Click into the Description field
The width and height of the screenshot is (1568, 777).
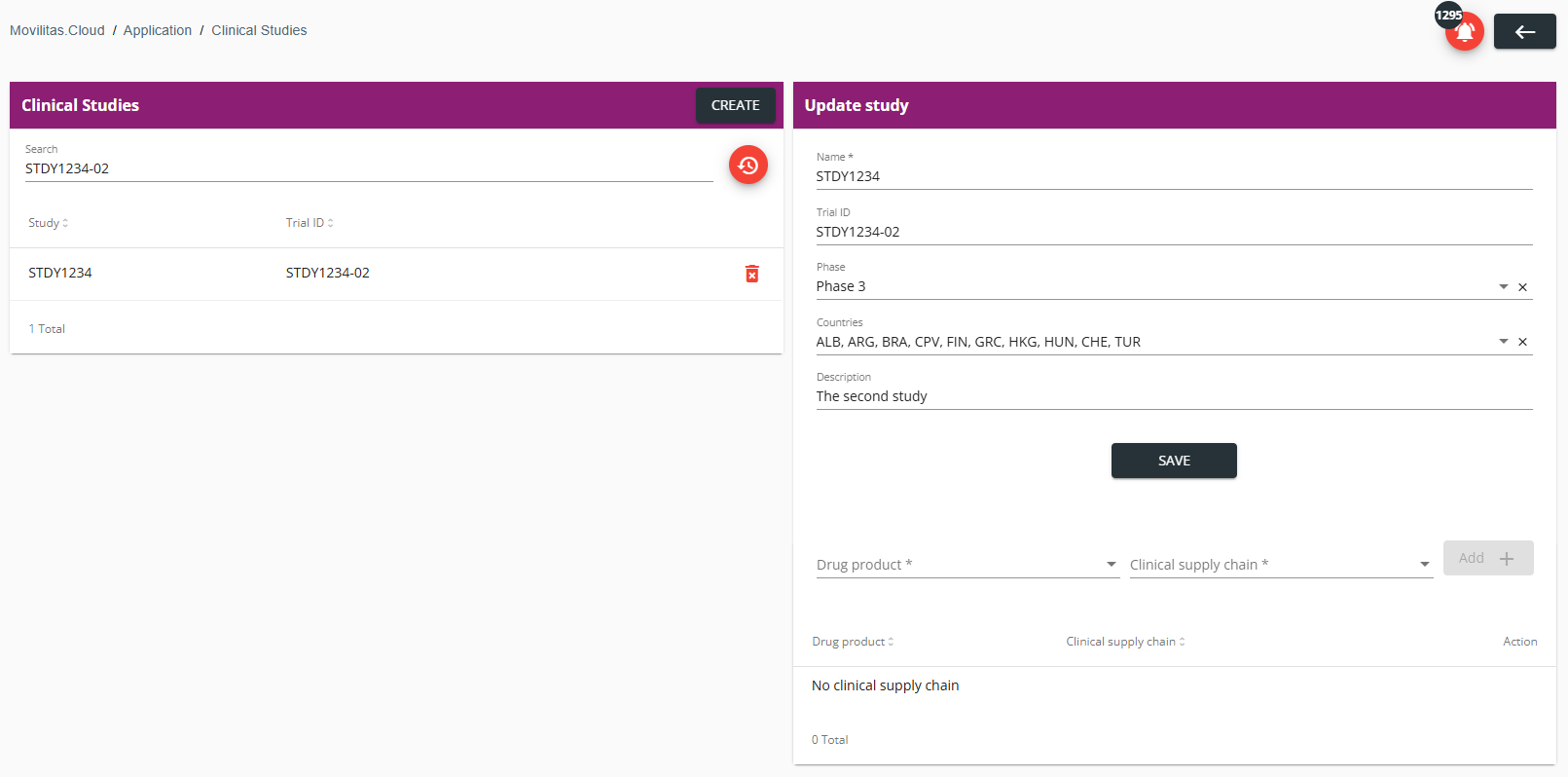1174,396
